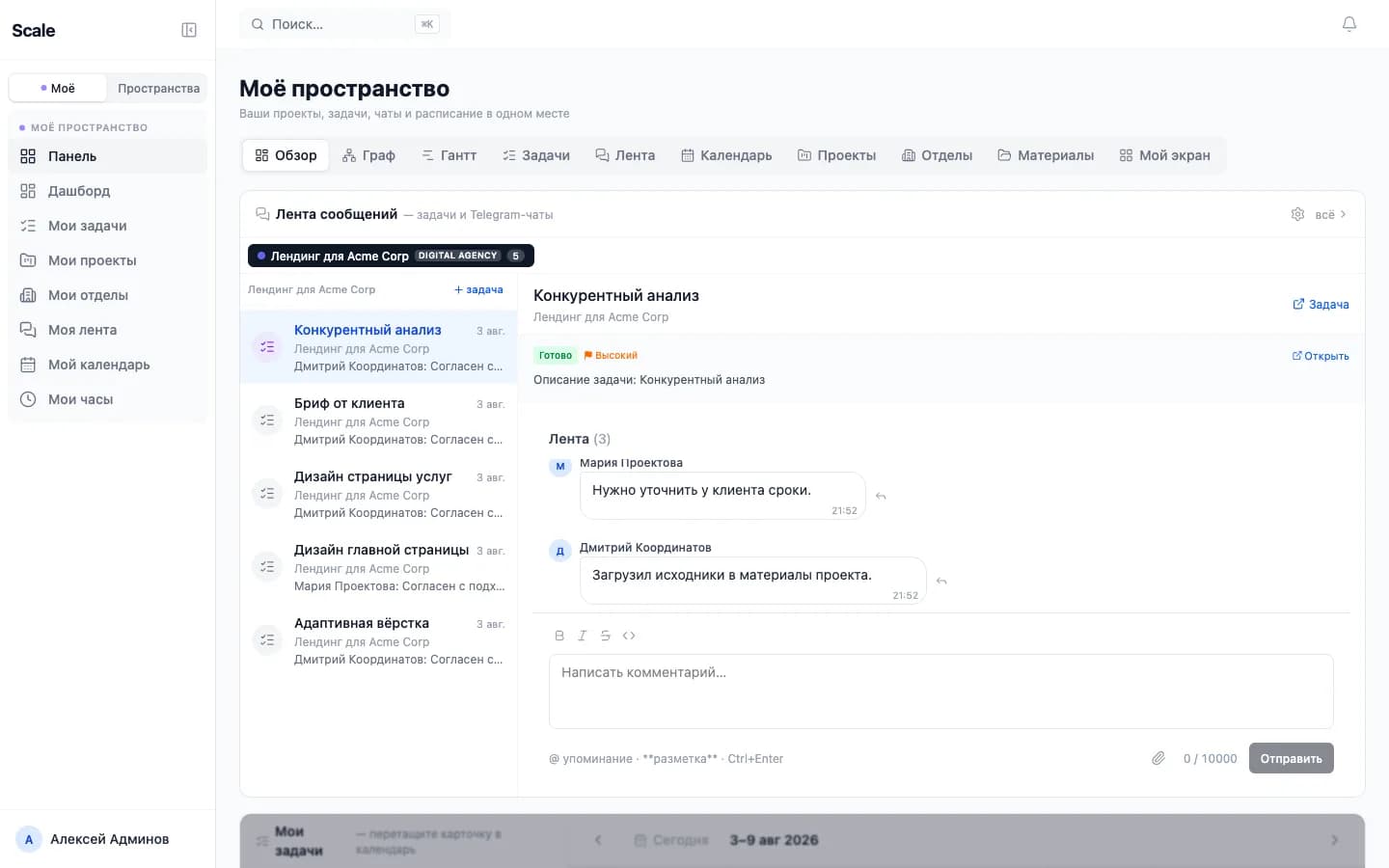
Task: Reply to Мария Проектова's message
Action: [x=881, y=497]
